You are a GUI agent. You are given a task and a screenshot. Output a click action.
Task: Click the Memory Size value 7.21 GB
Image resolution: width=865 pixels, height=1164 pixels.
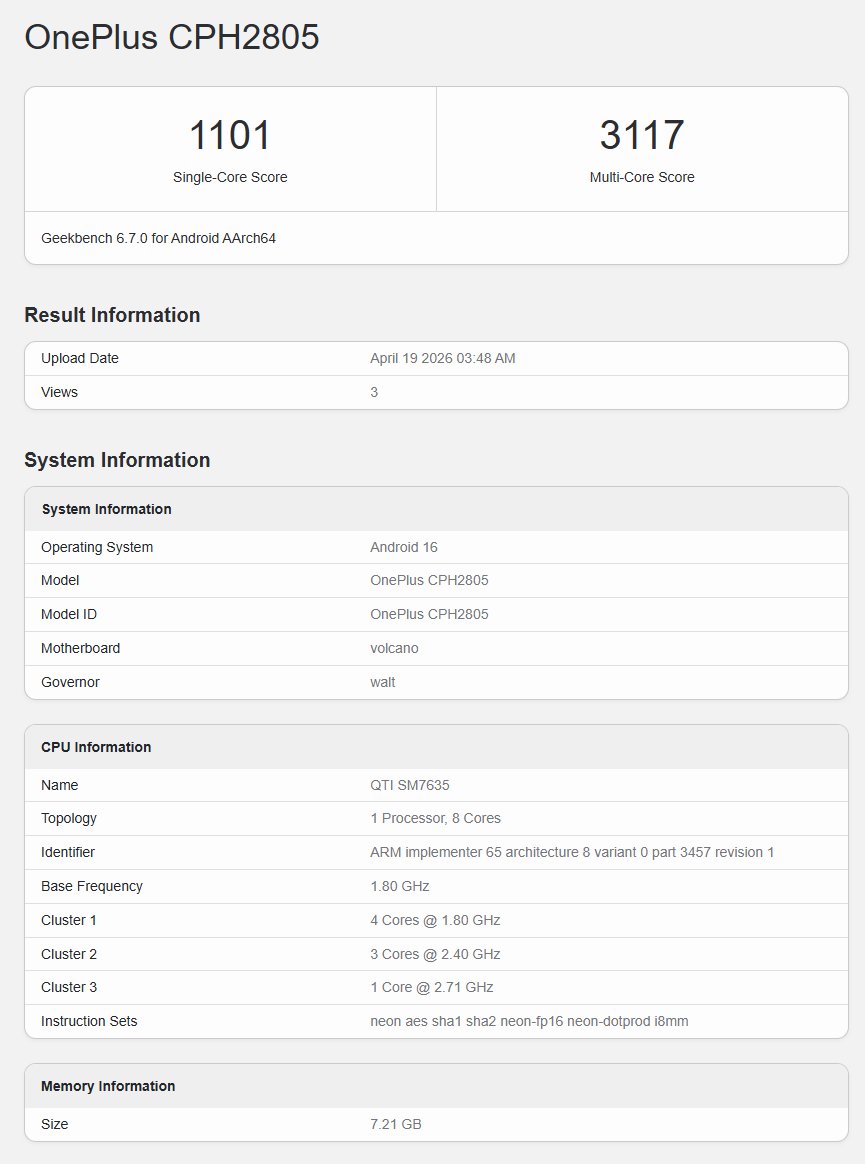[x=394, y=1124]
